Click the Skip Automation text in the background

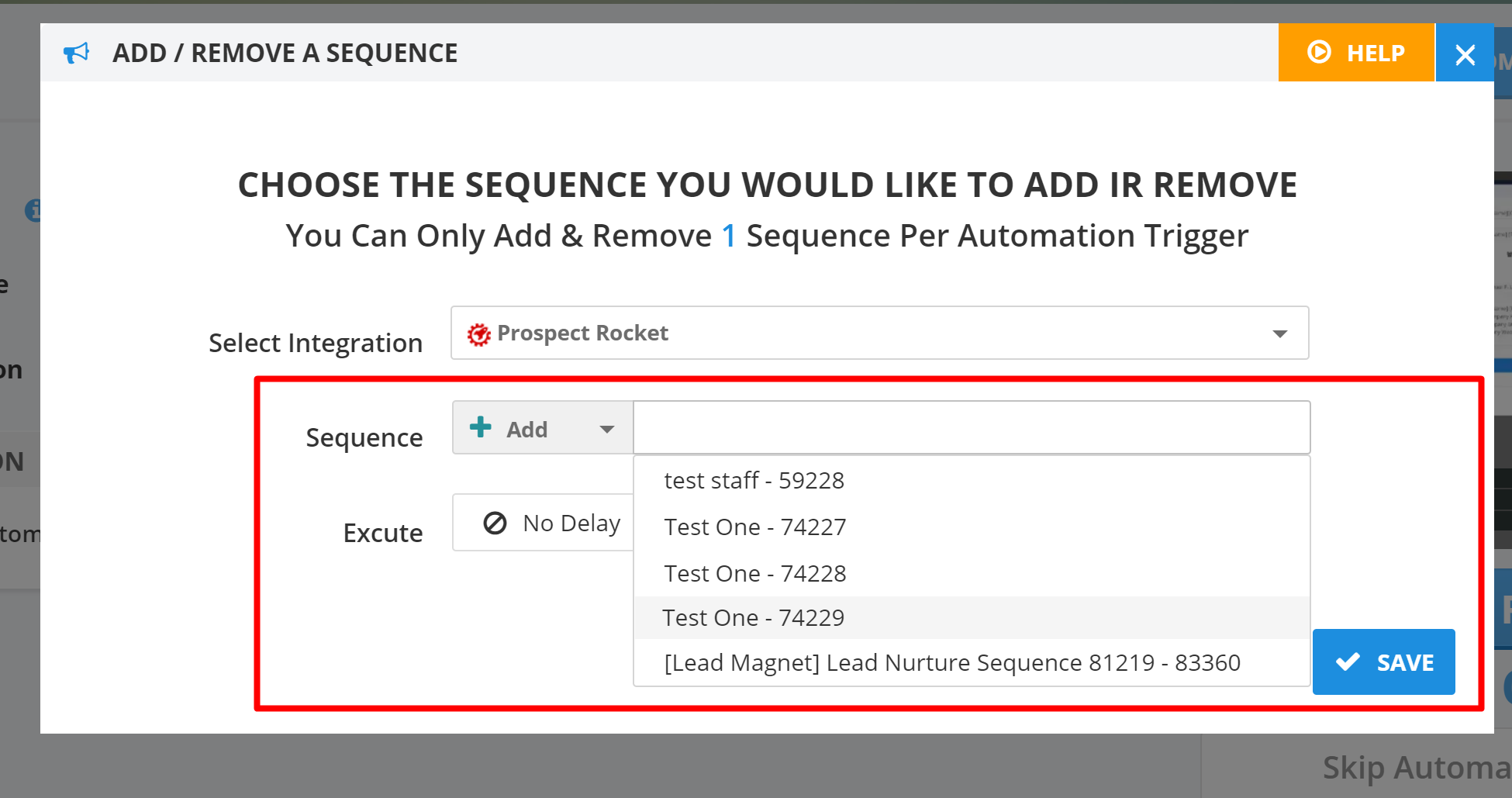1415,768
